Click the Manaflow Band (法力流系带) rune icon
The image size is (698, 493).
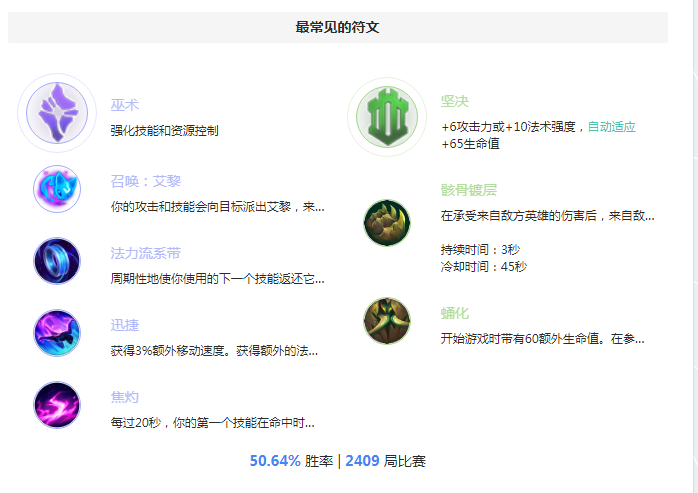point(57,261)
